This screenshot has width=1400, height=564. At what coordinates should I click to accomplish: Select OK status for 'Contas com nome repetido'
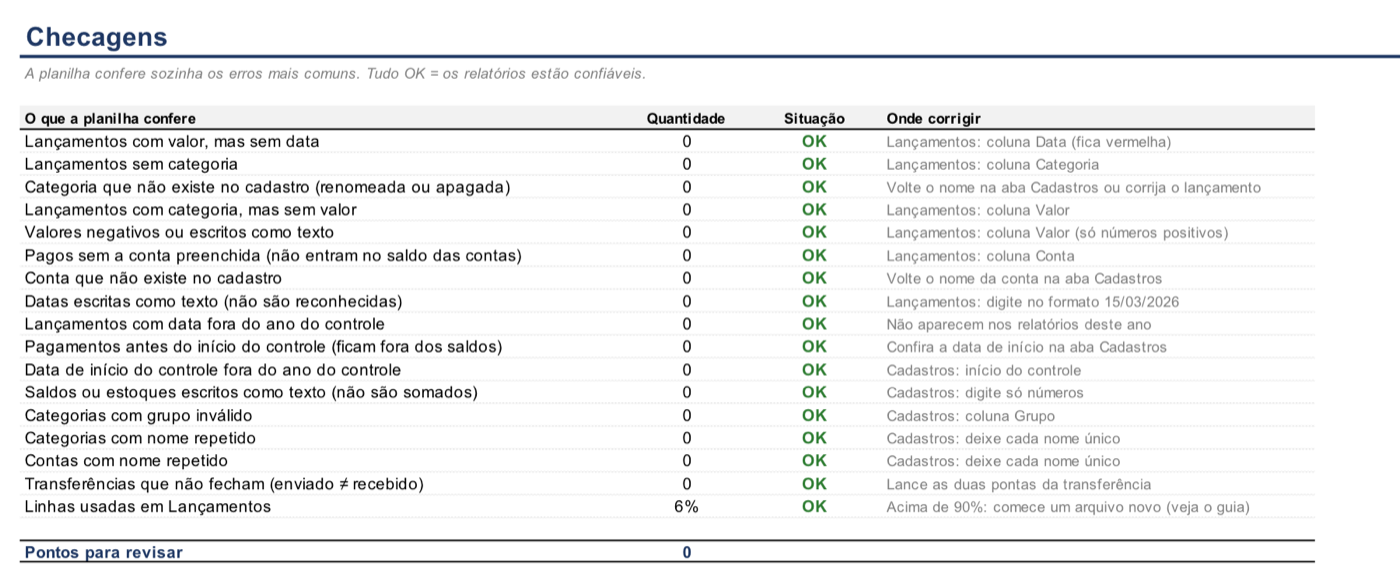(x=814, y=461)
